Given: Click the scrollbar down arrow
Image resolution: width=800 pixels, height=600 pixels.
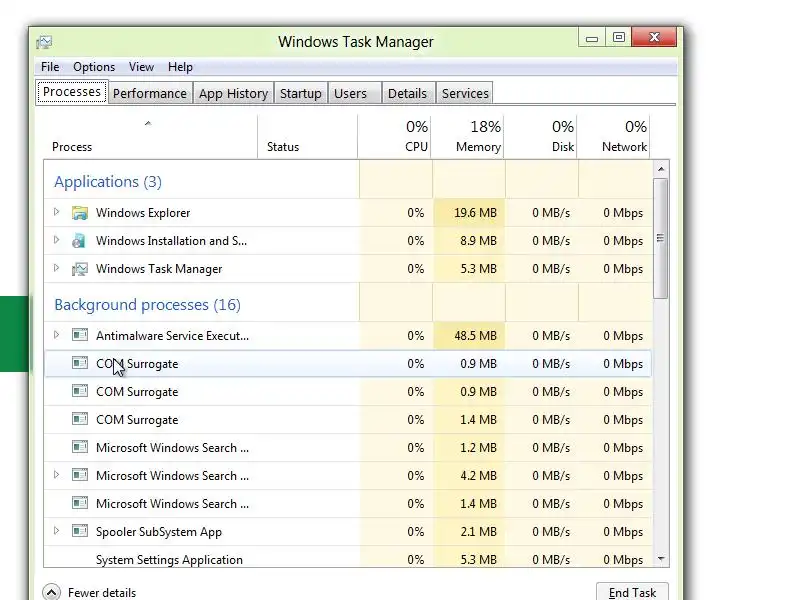Looking at the screenshot, I should 661,559.
